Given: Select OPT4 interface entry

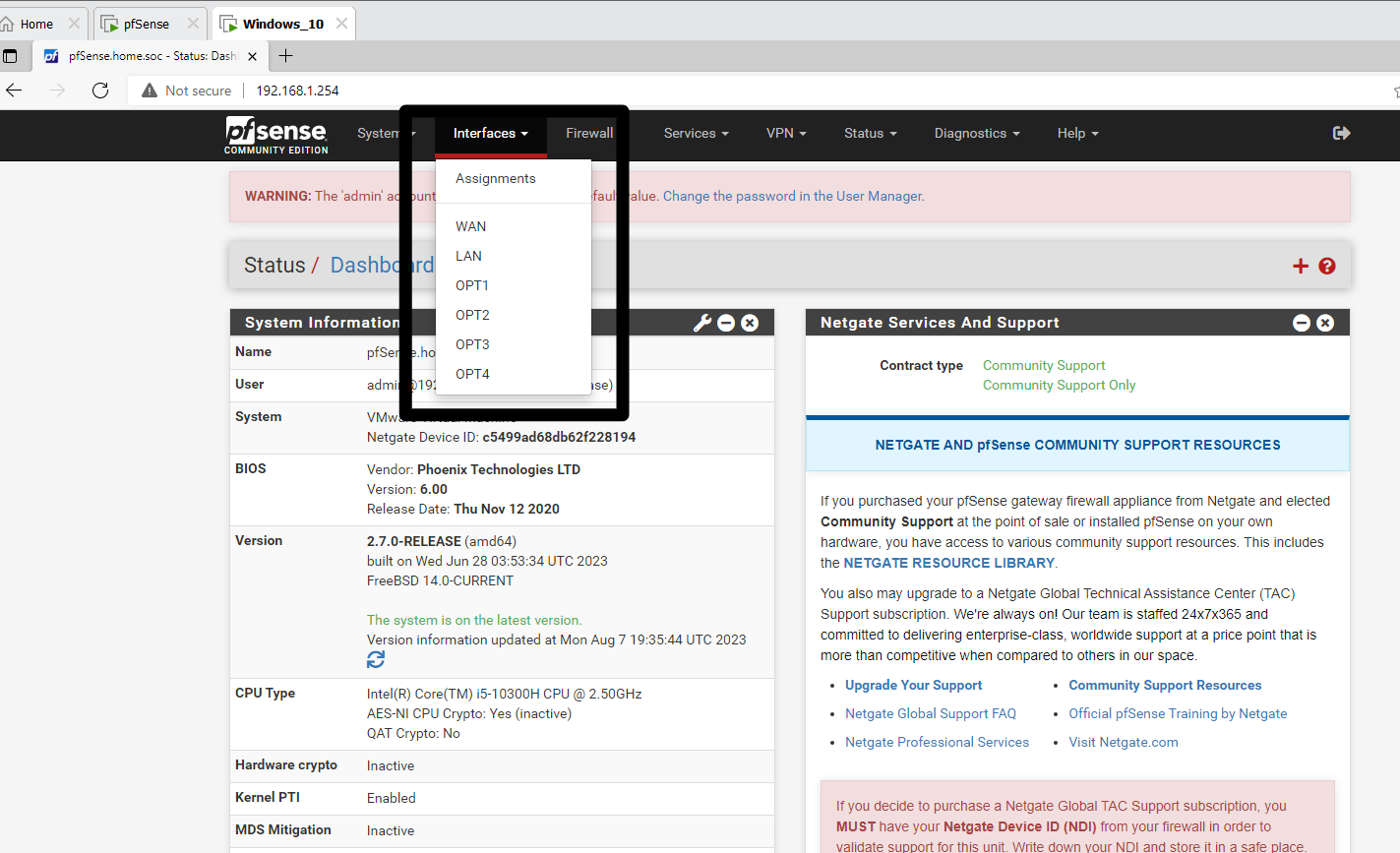Looking at the screenshot, I should coord(514,374).
